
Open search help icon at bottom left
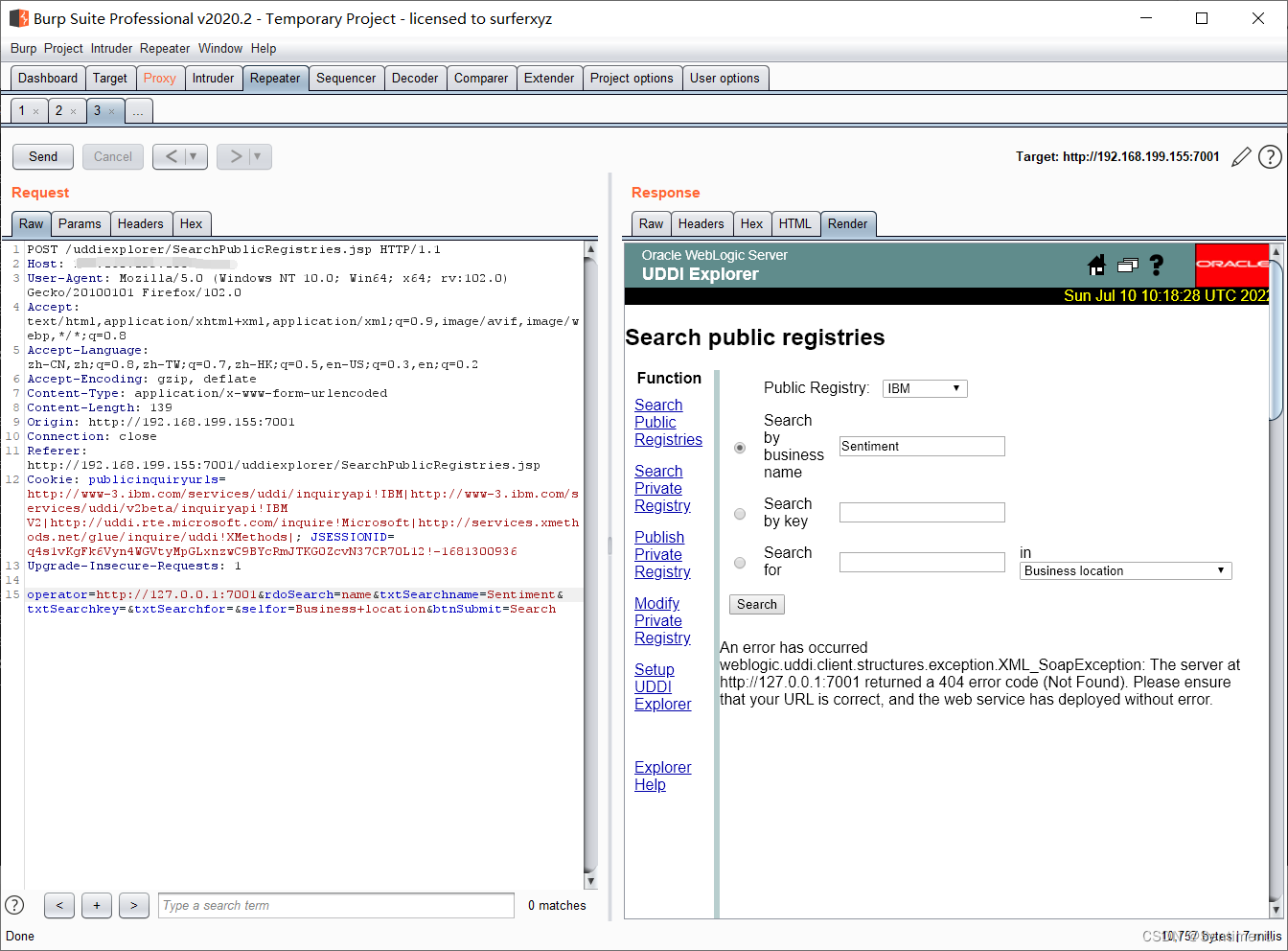(14, 905)
